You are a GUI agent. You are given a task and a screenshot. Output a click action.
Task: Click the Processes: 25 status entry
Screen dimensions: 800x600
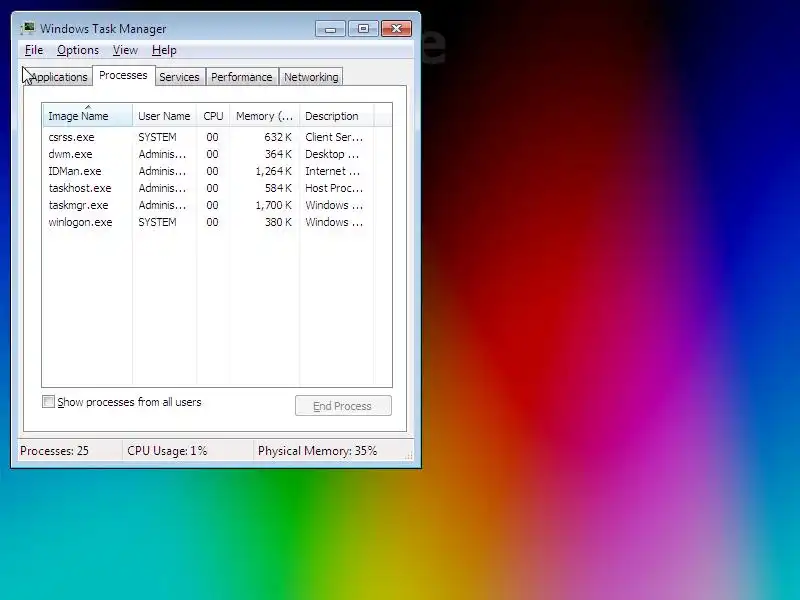click(x=54, y=451)
